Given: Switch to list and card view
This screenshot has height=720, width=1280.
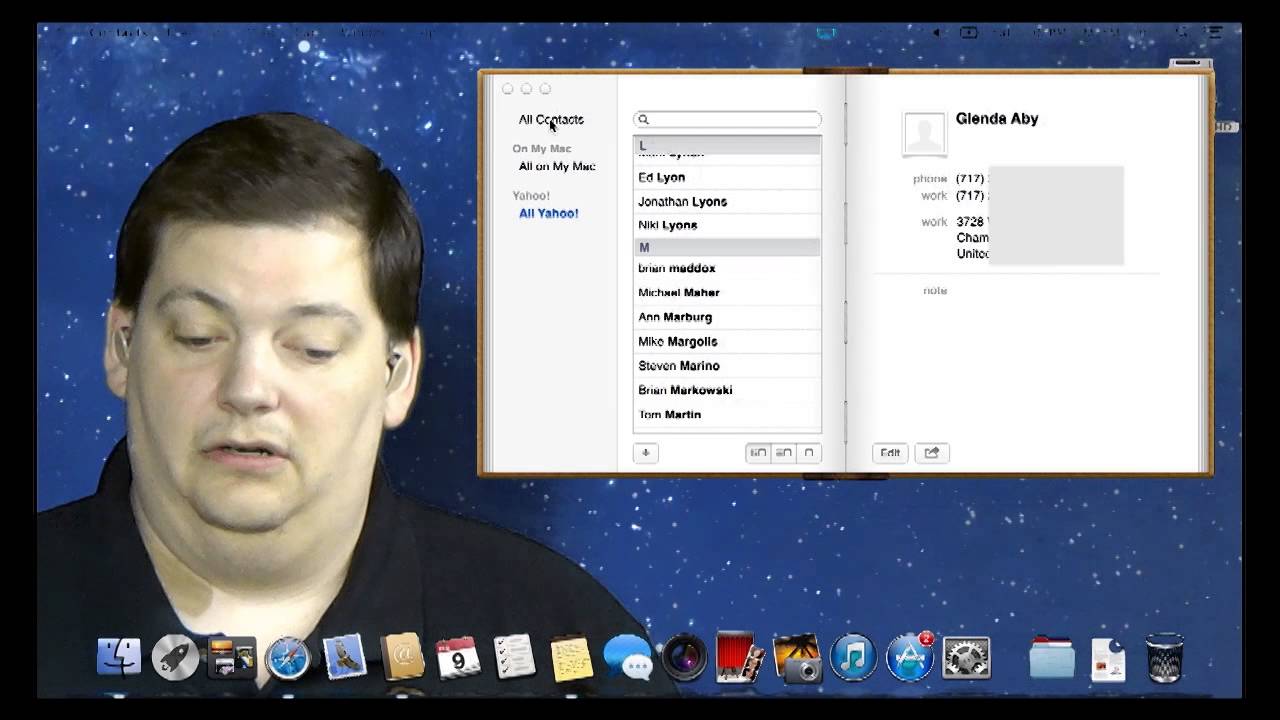Looking at the screenshot, I should point(785,453).
